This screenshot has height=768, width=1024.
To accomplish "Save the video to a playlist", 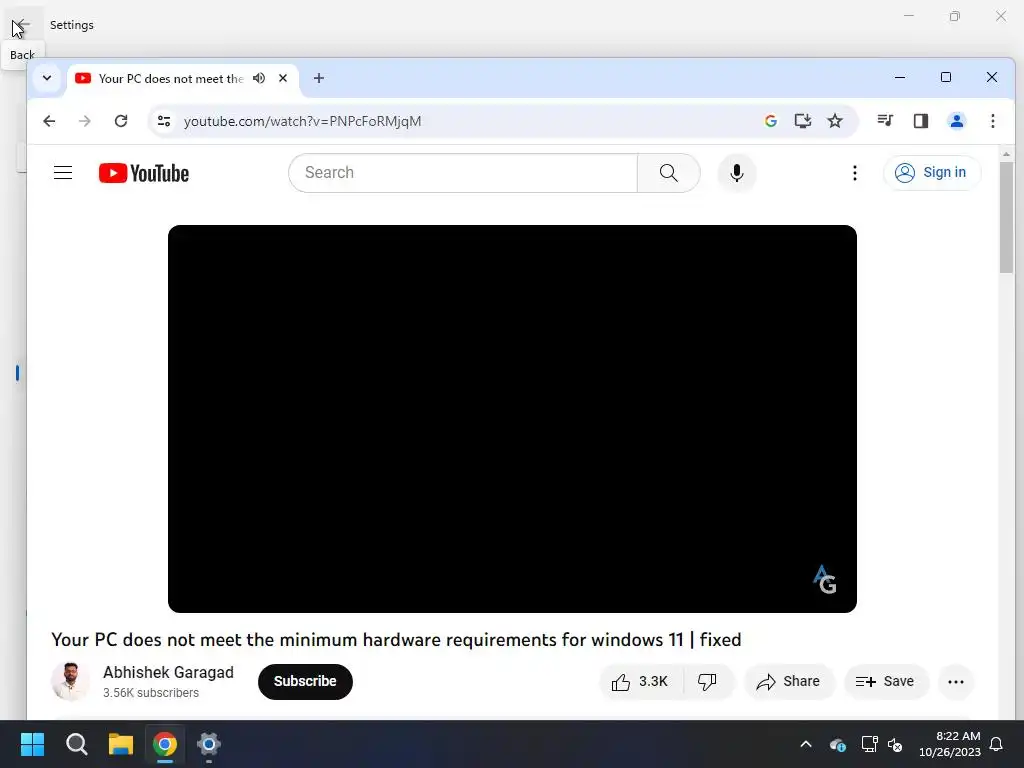I will click(886, 682).
